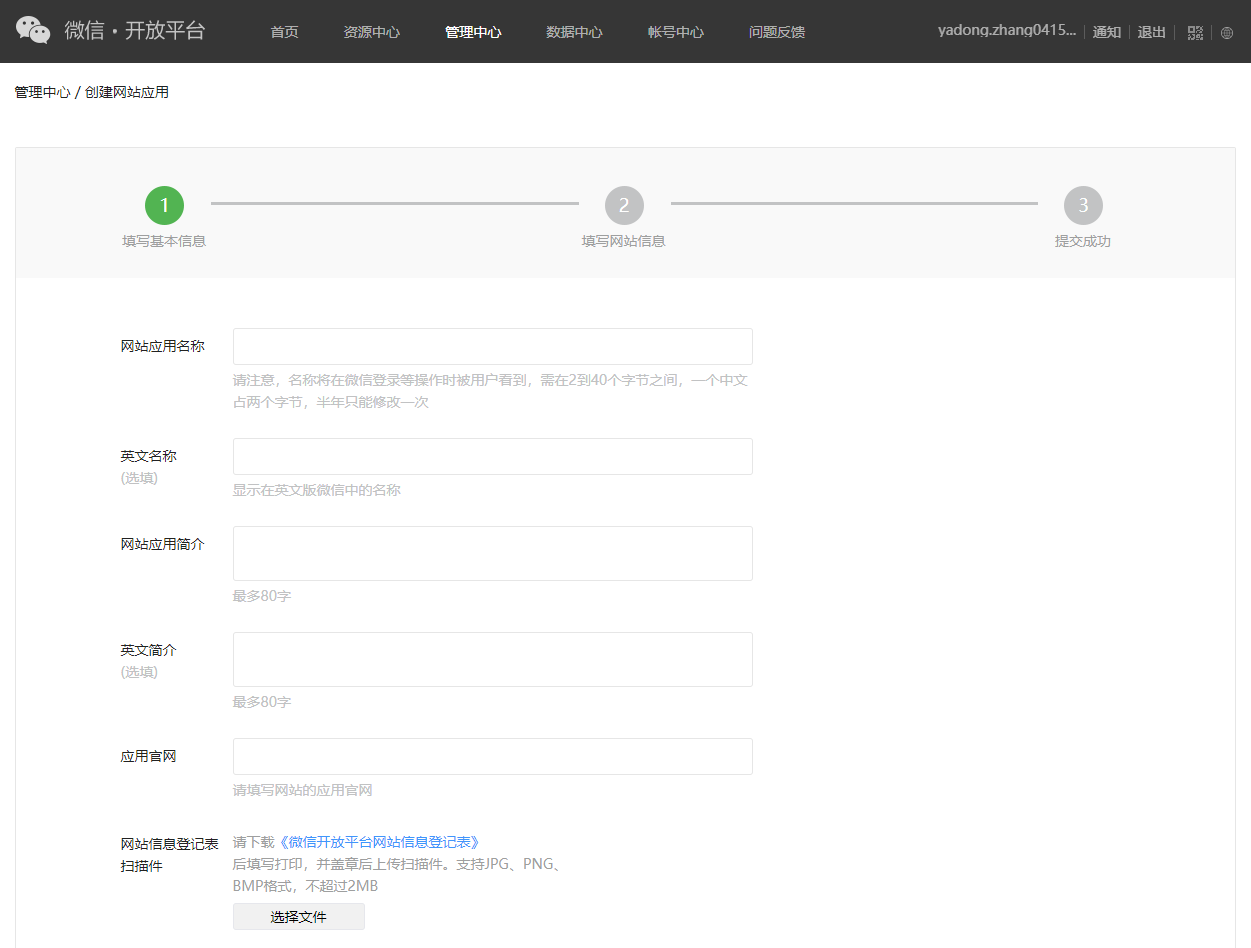The width and height of the screenshot is (1251, 948).
Task: Open 数据中心 from the navigation bar
Action: click(574, 32)
